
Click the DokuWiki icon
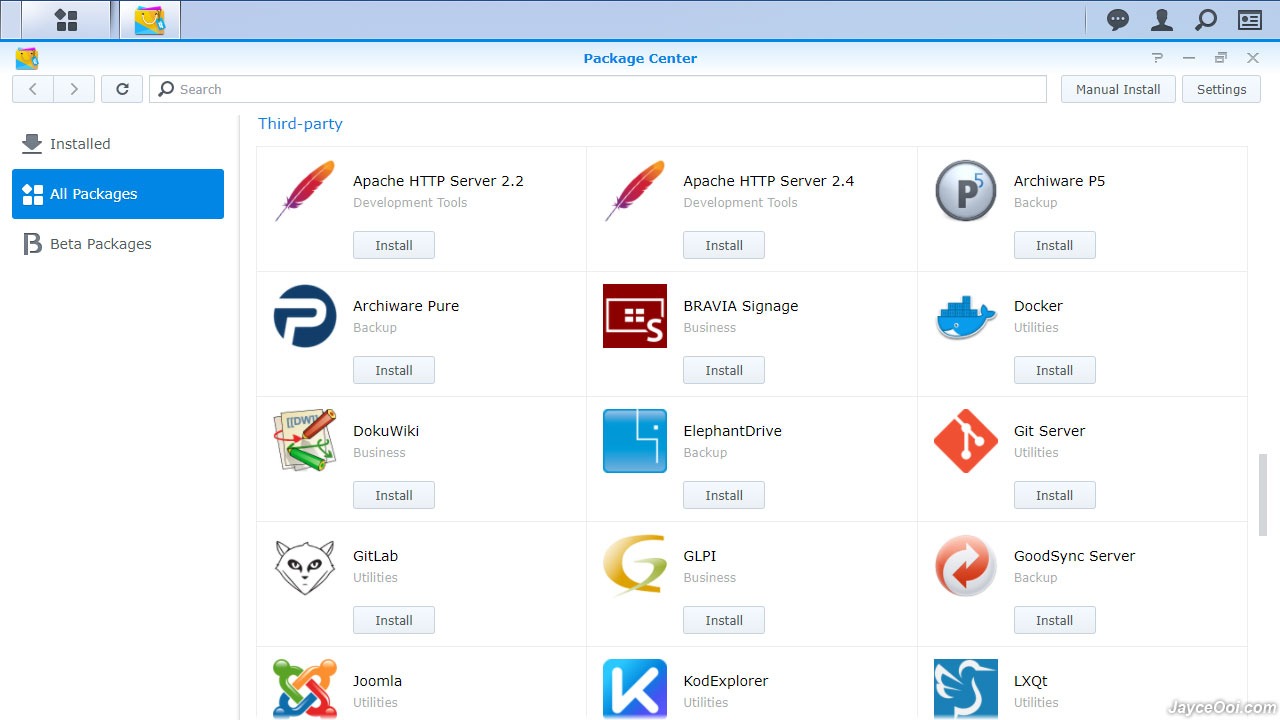305,440
